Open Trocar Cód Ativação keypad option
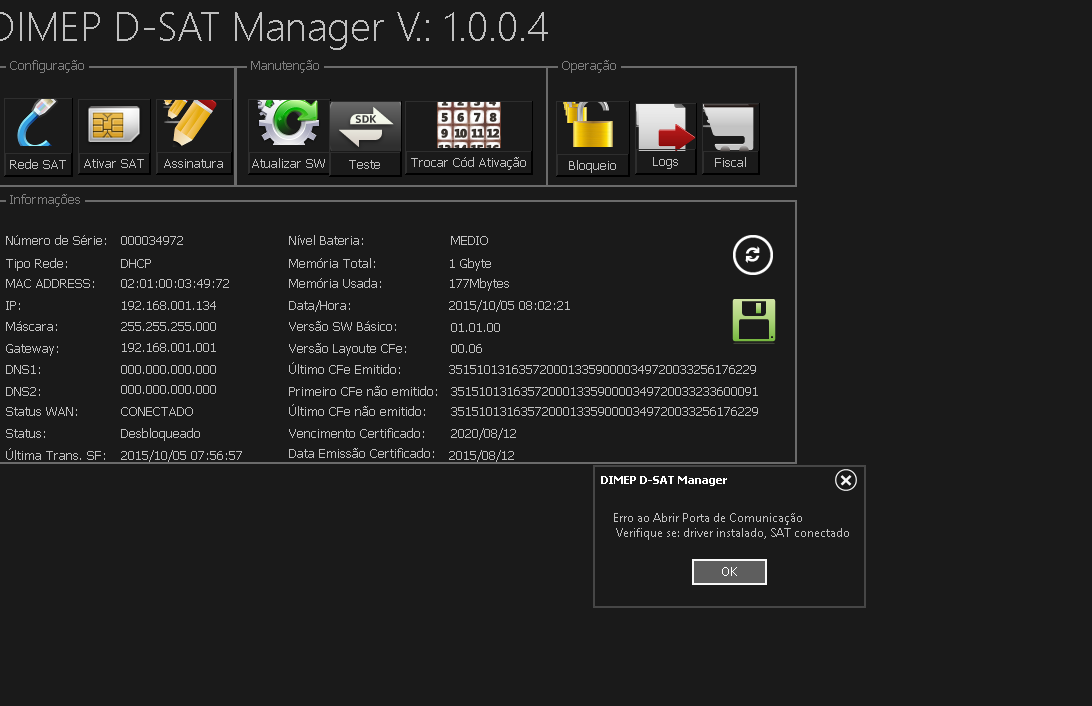The height and width of the screenshot is (706, 1092). click(x=469, y=137)
